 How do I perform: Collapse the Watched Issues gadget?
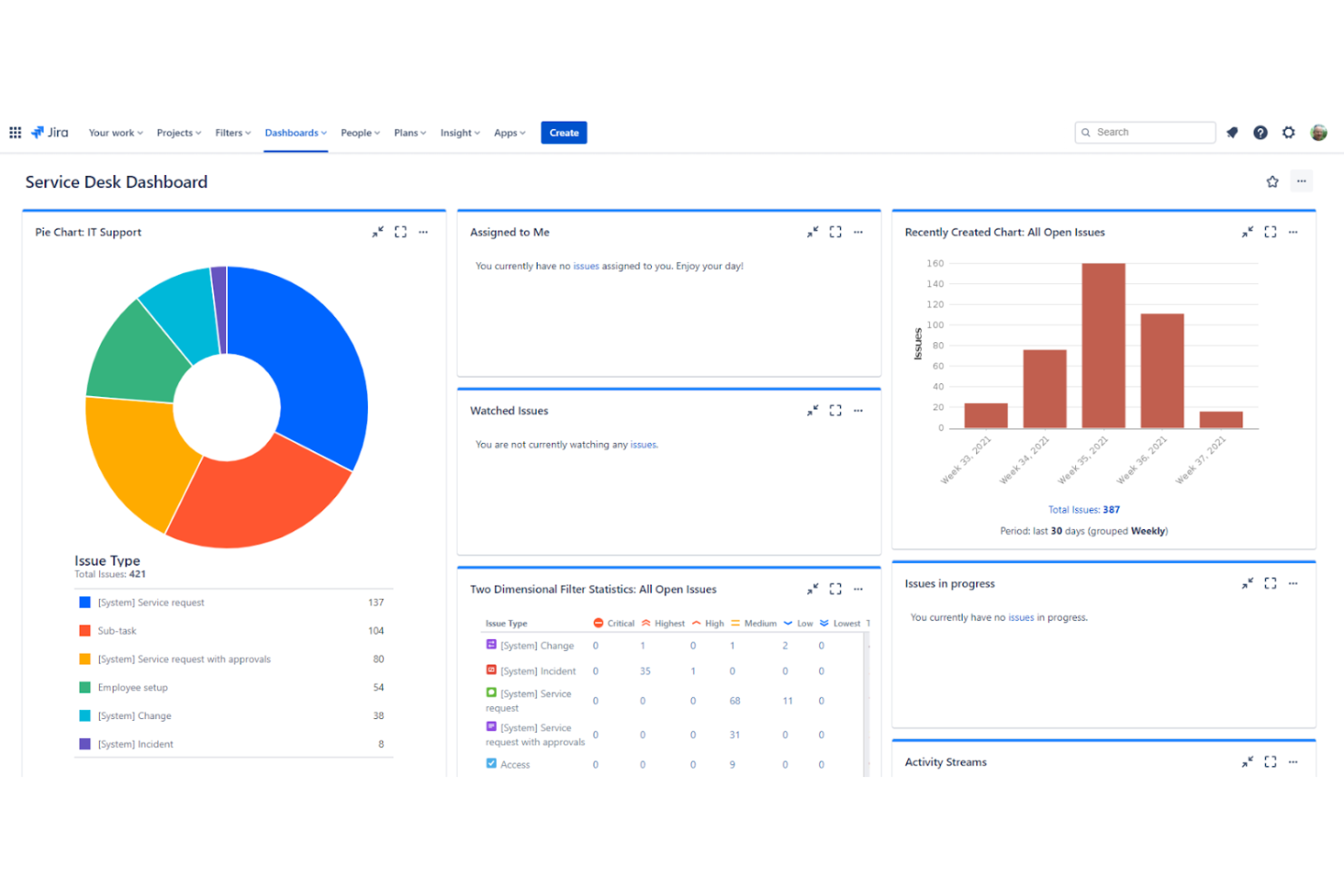click(812, 410)
